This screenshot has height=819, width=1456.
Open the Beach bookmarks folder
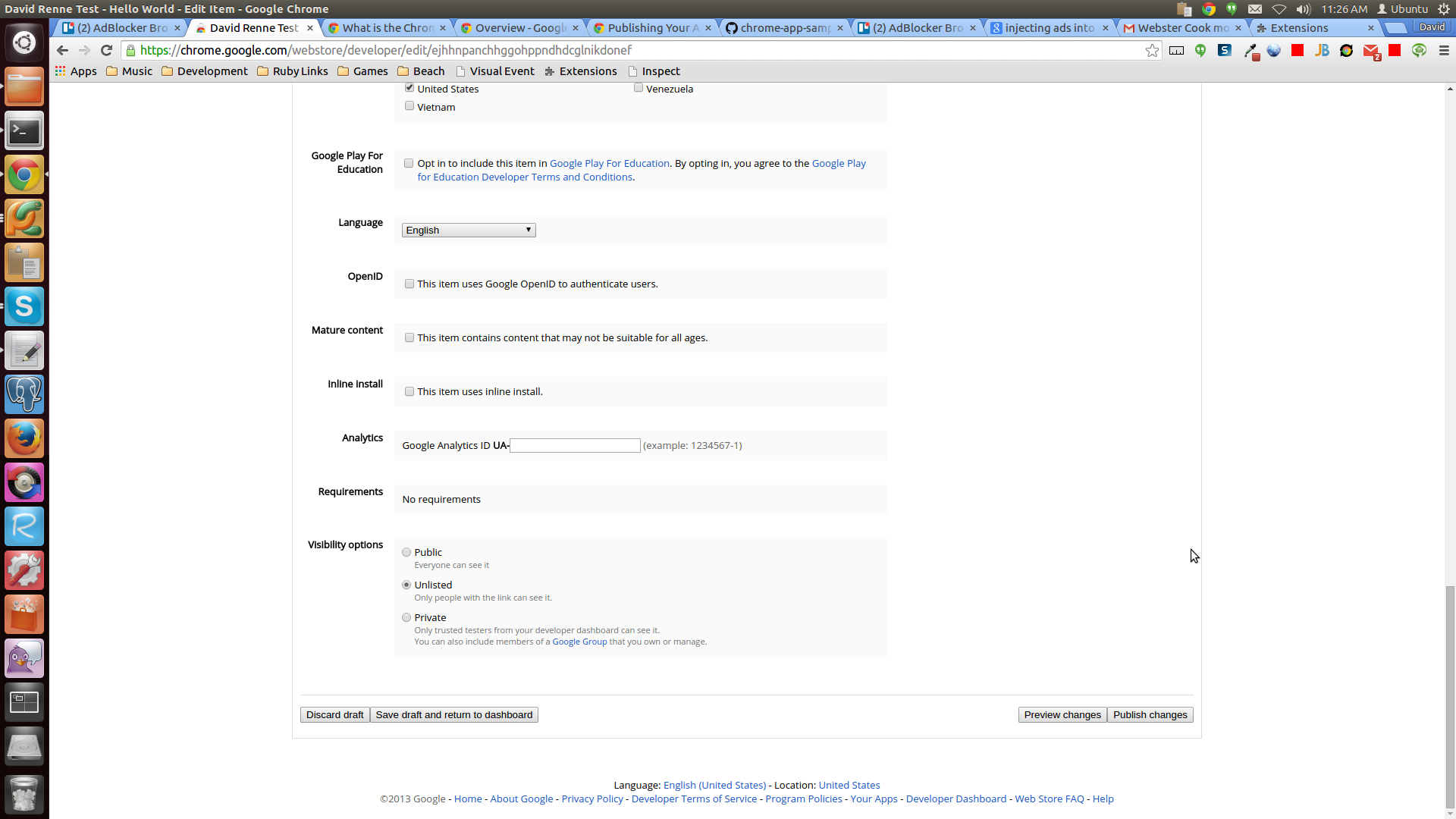coord(421,71)
